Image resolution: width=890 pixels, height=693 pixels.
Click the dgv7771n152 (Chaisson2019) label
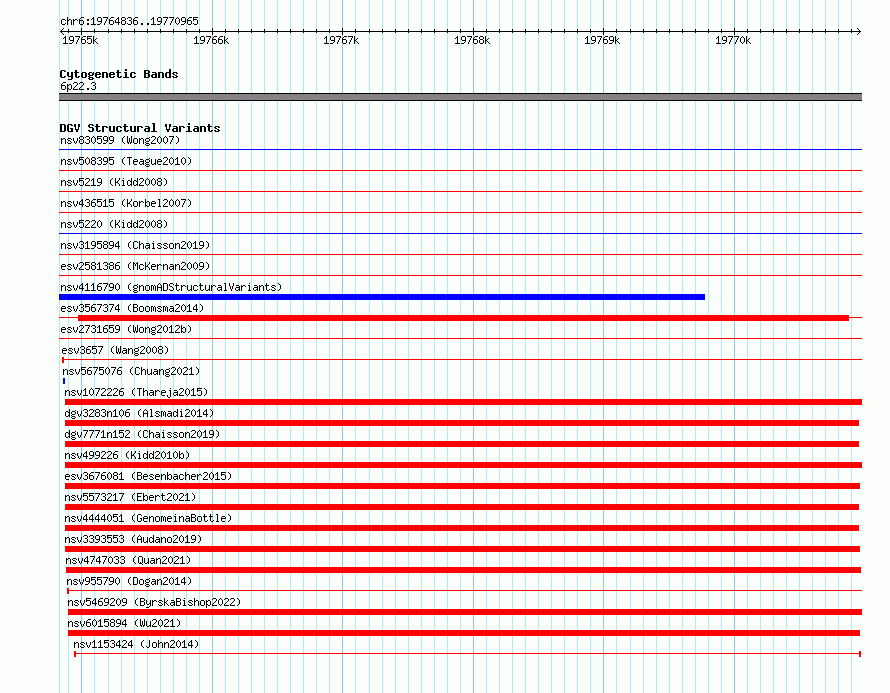pyautogui.click(x=142, y=434)
